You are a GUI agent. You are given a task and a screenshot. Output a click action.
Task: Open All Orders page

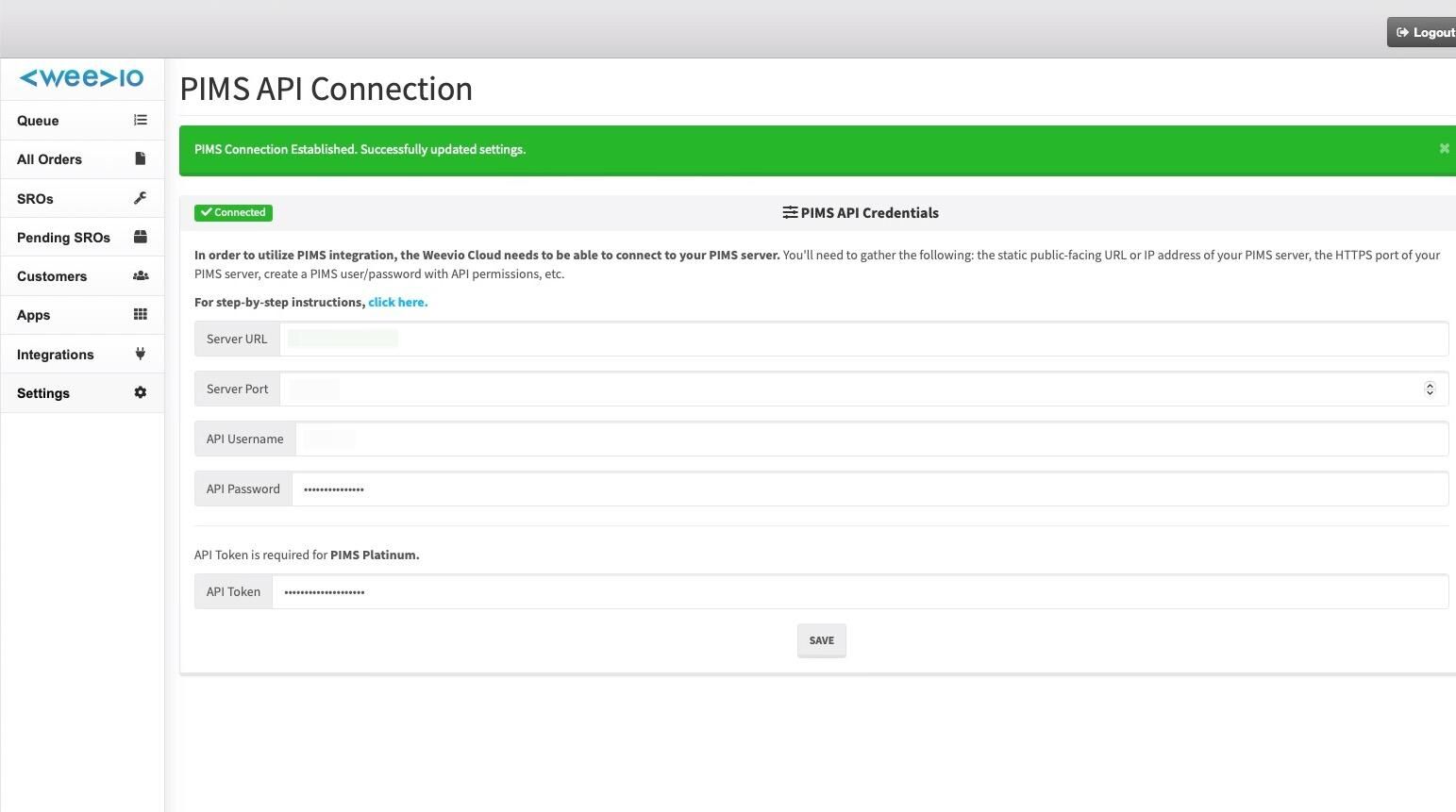(82, 159)
